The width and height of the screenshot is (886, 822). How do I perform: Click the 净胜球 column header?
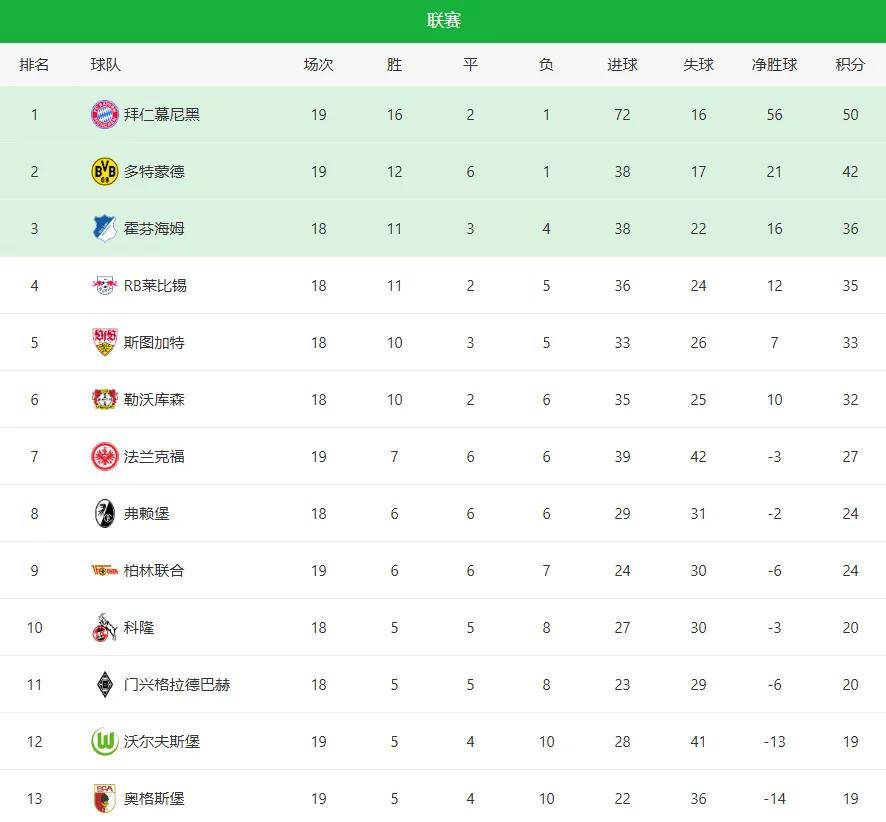[774, 64]
